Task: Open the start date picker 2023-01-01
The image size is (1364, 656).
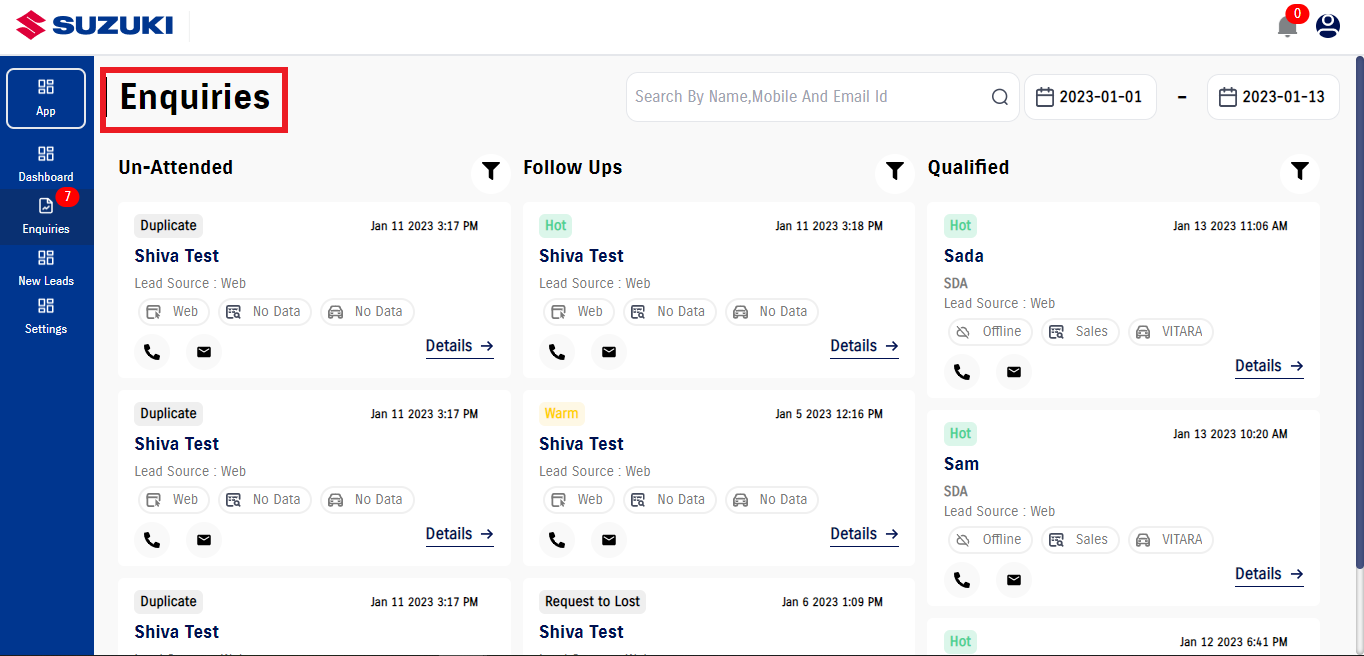Action: pyautogui.click(x=1090, y=97)
